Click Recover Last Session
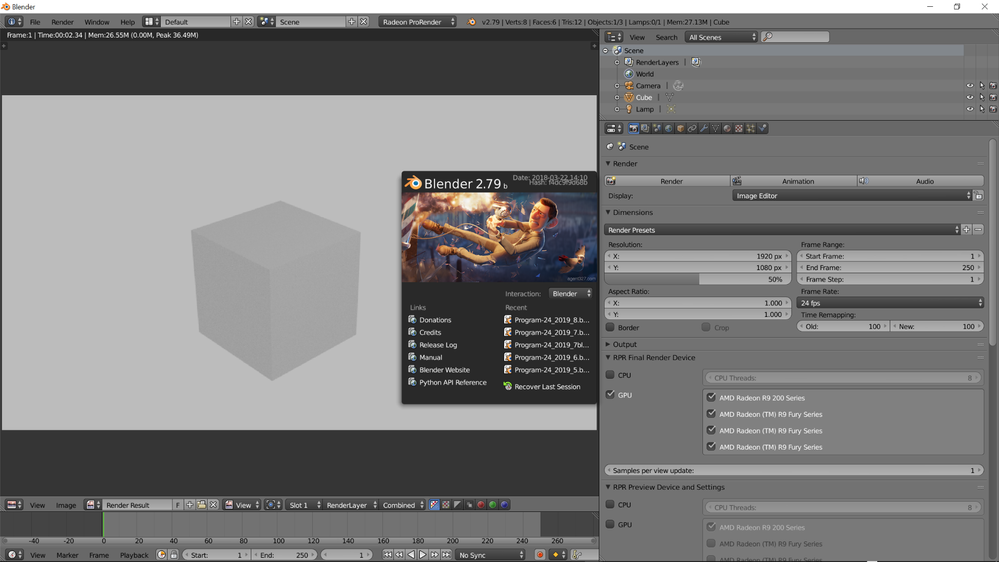The image size is (999, 562). pyautogui.click(x=547, y=386)
